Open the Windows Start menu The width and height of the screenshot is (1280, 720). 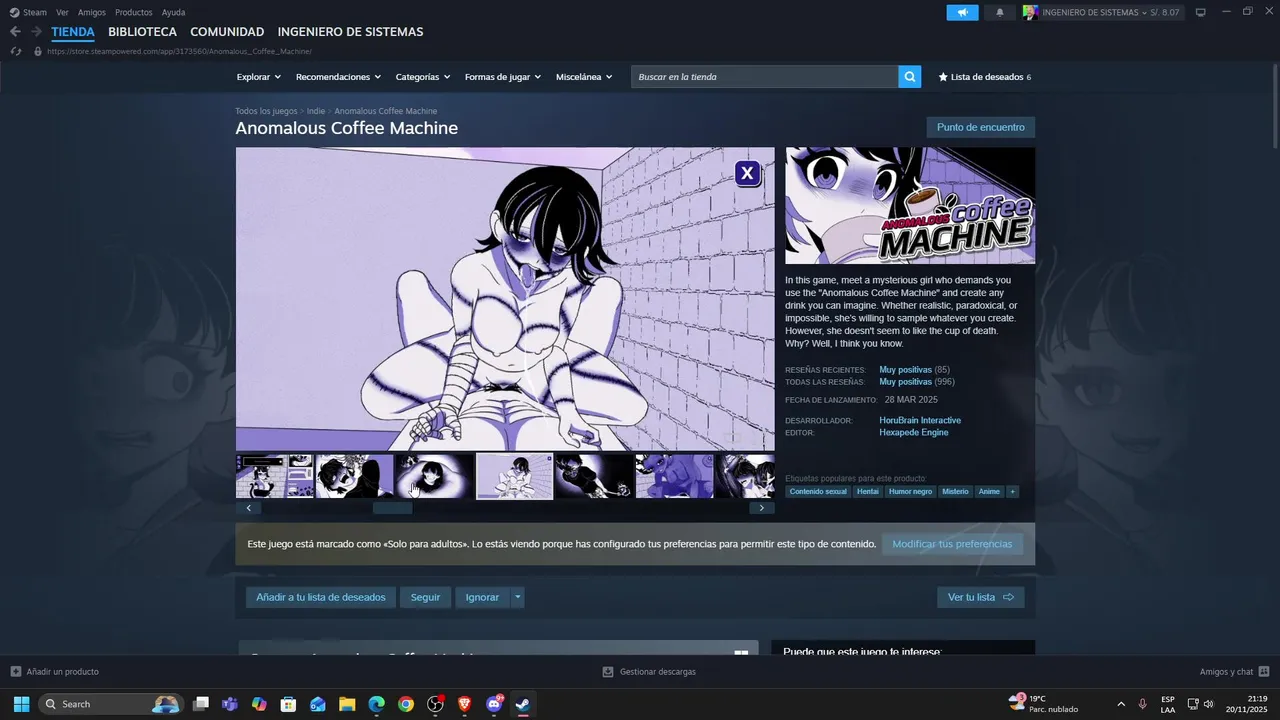(x=21, y=704)
